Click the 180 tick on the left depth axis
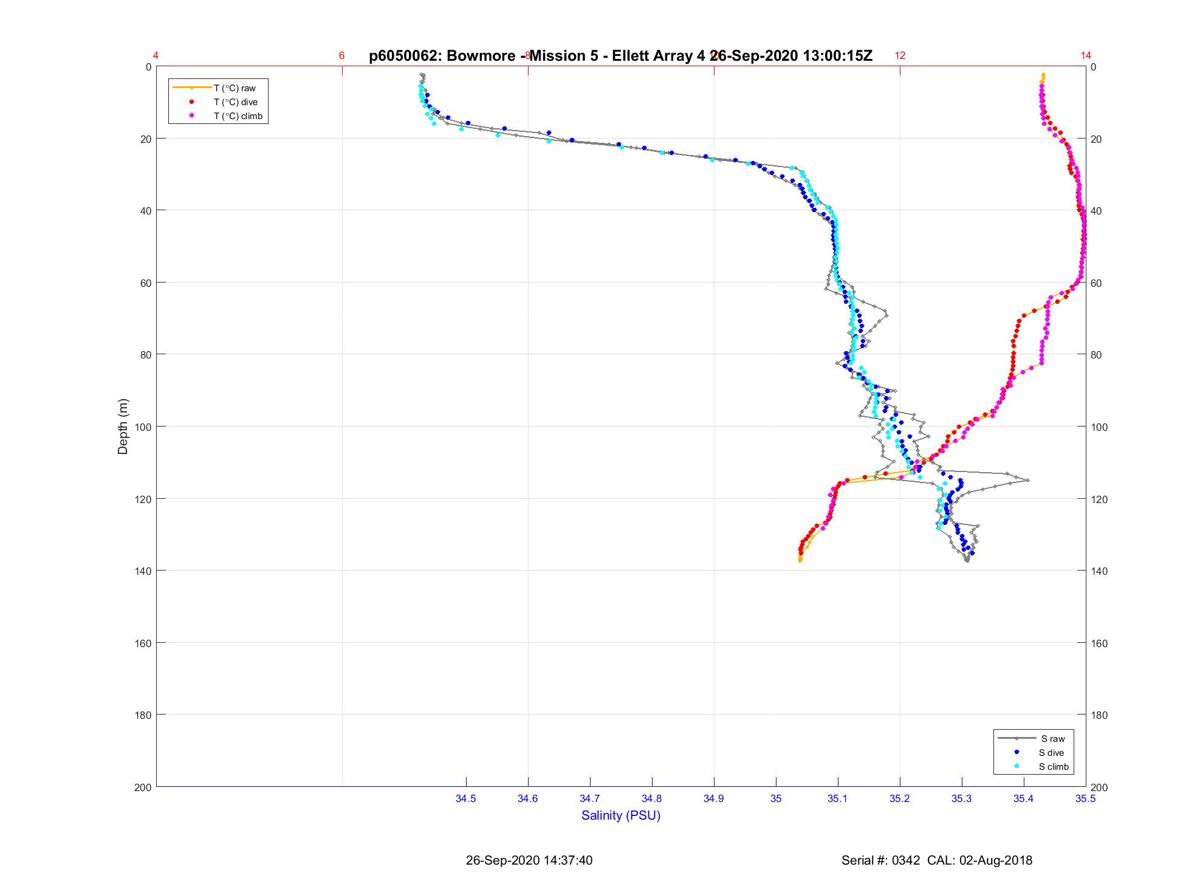 142,715
